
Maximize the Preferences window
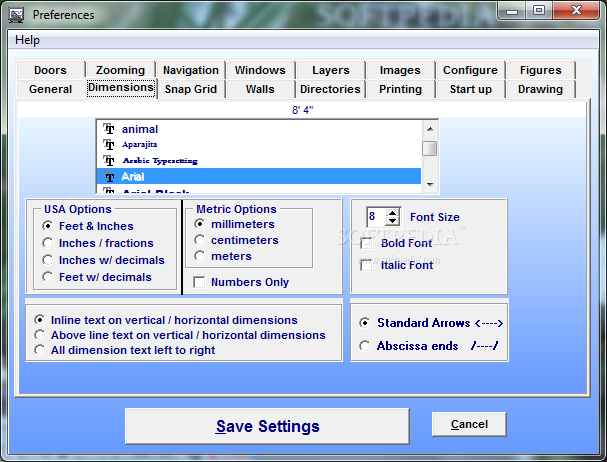click(539, 10)
